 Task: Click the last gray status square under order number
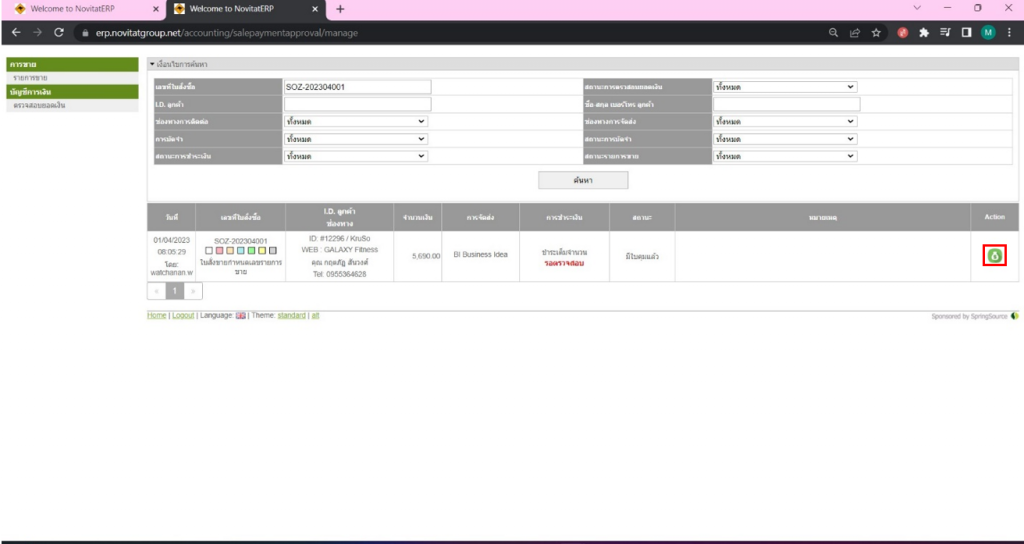point(273,250)
